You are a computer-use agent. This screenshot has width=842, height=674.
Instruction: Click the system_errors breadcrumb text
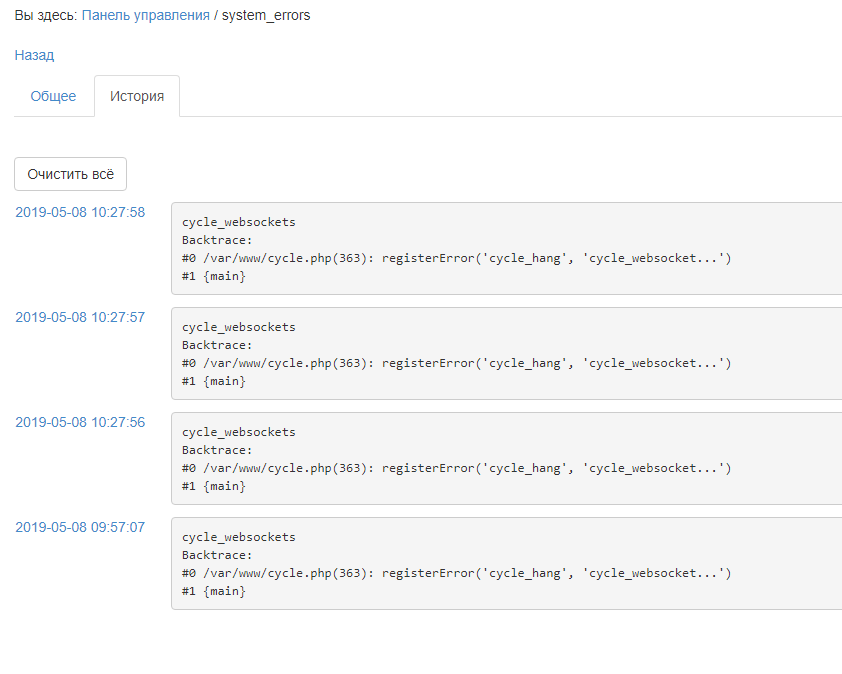click(x=266, y=16)
